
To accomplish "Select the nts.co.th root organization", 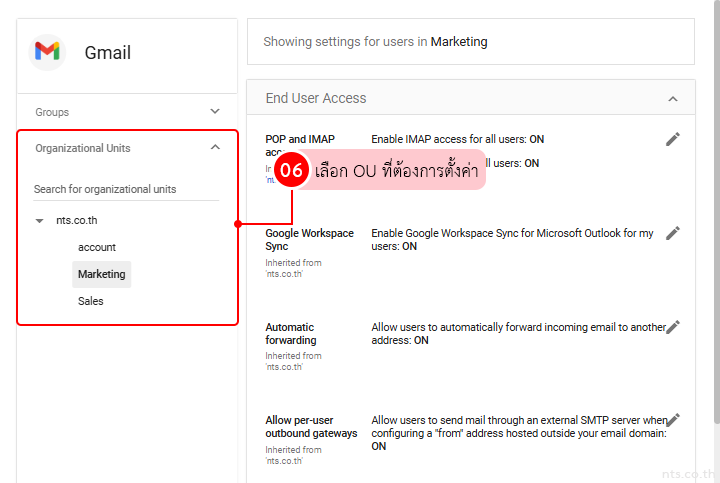I will (76, 220).
